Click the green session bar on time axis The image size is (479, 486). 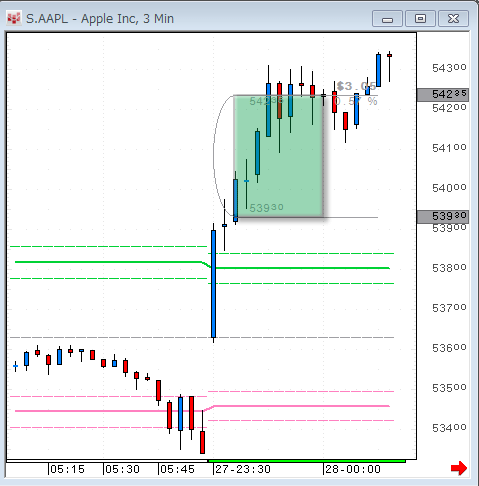(307, 461)
